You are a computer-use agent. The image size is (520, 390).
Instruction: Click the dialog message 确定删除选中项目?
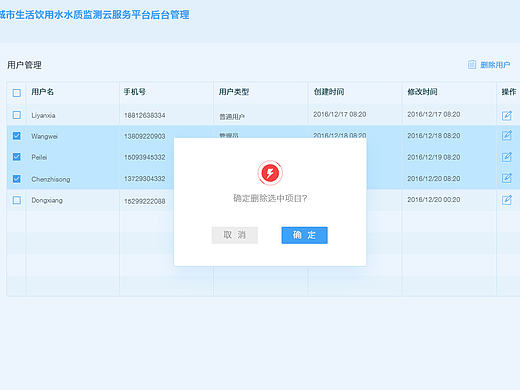coord(270,198)
